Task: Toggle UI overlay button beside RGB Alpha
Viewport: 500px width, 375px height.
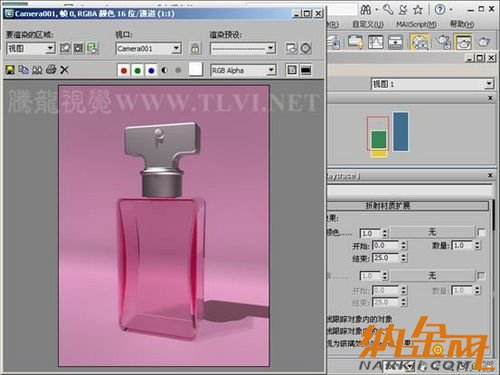Action: 292,70
